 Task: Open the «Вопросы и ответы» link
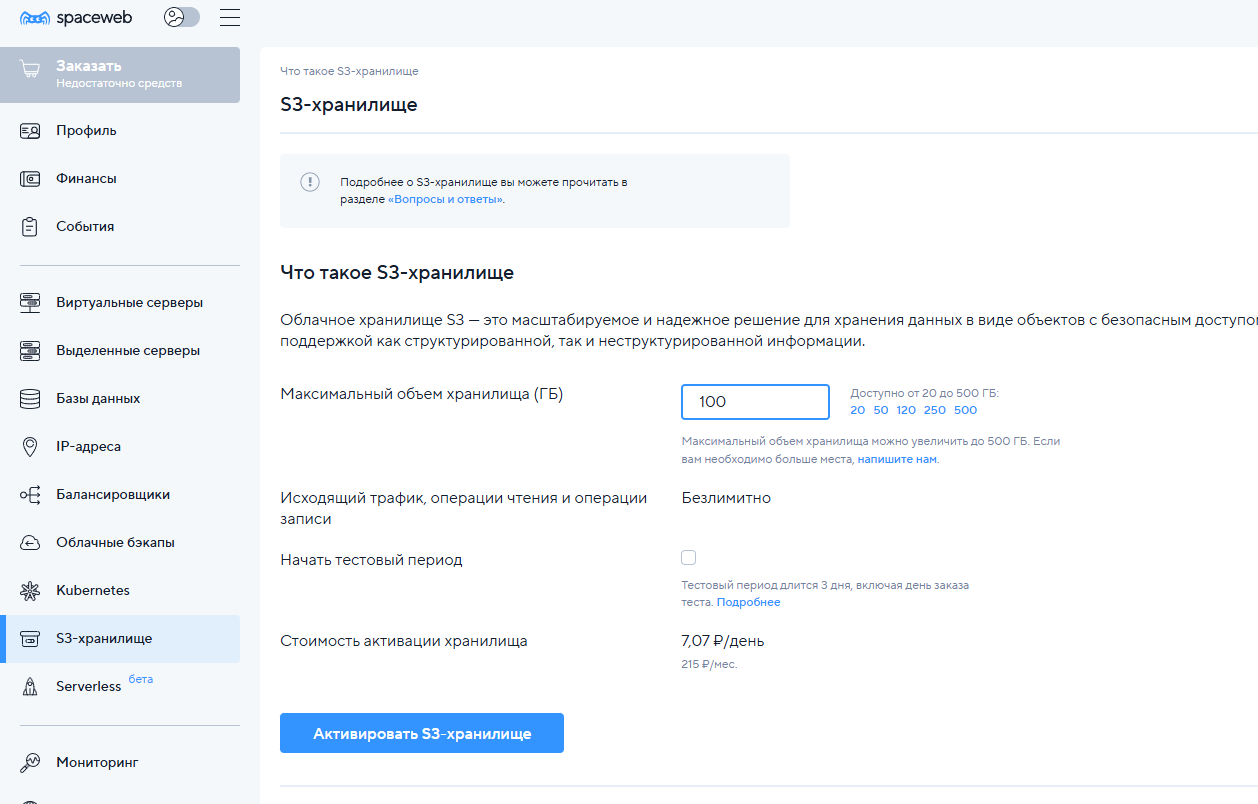click(445, 200)
